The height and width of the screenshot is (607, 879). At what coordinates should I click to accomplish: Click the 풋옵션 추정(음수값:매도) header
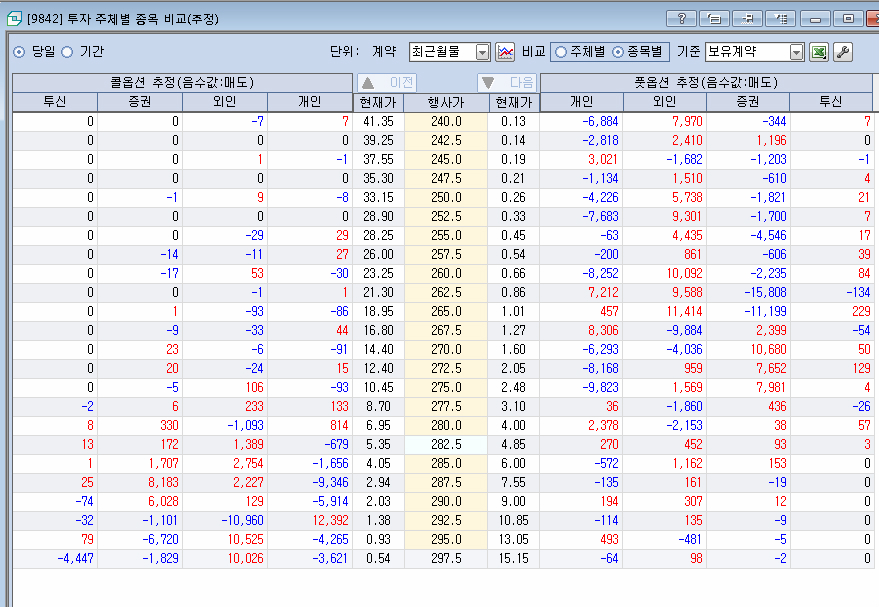[x=706, y=83]
